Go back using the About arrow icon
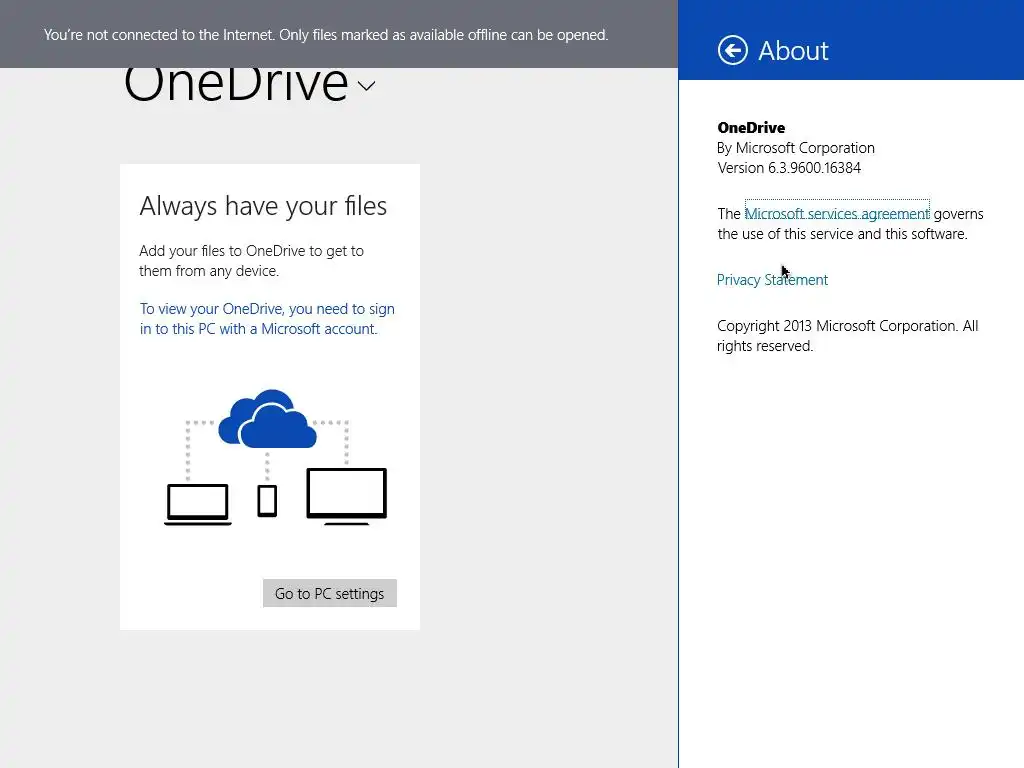This screenshot has width=1024, height=768. pyautogui.click(x=732, y=50)
